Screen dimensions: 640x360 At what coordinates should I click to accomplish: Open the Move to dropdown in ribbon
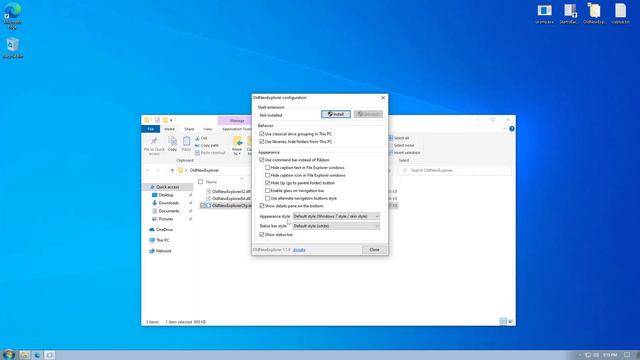point(237,146)
